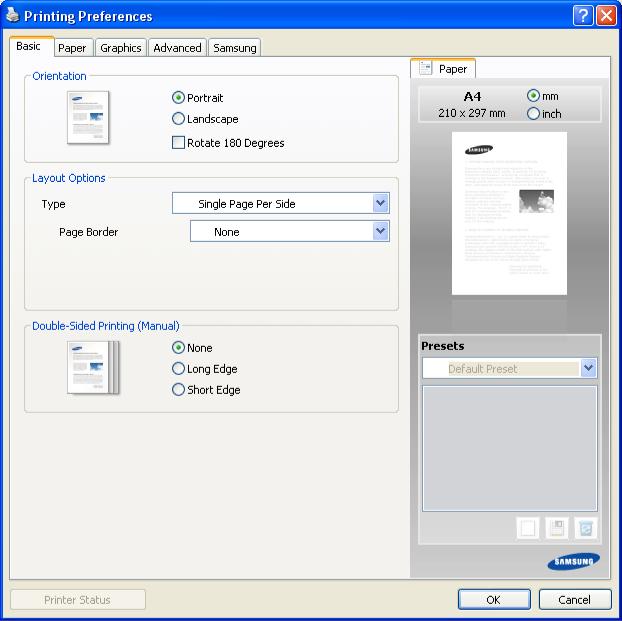This screenshot has width=622, height=621.
Task: Select mm as paper unit
Action: pos(533,96)
